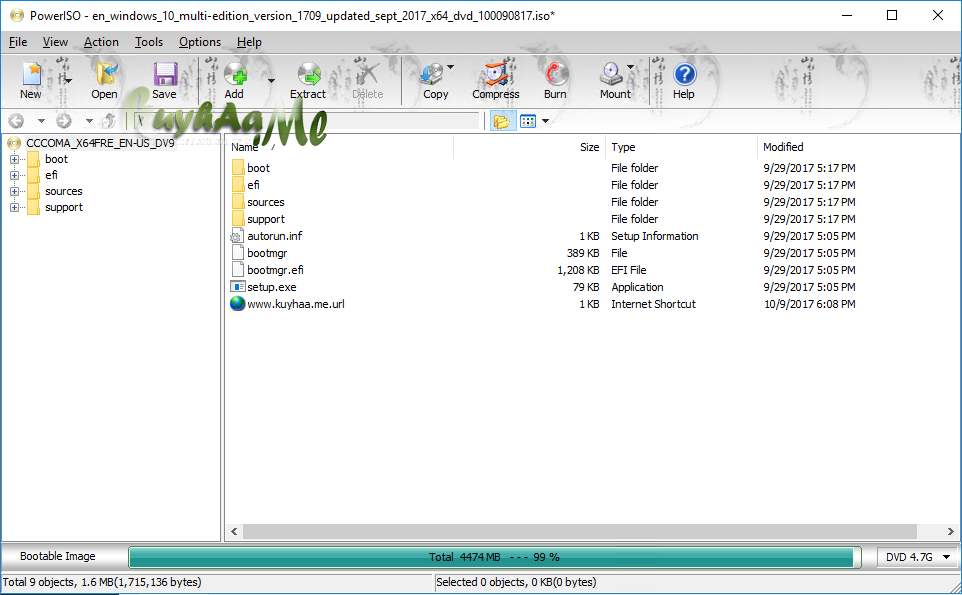Screen dimensions: 962x595
Task: Click the Delete toolbar icon
Action: tap(367, 74)
